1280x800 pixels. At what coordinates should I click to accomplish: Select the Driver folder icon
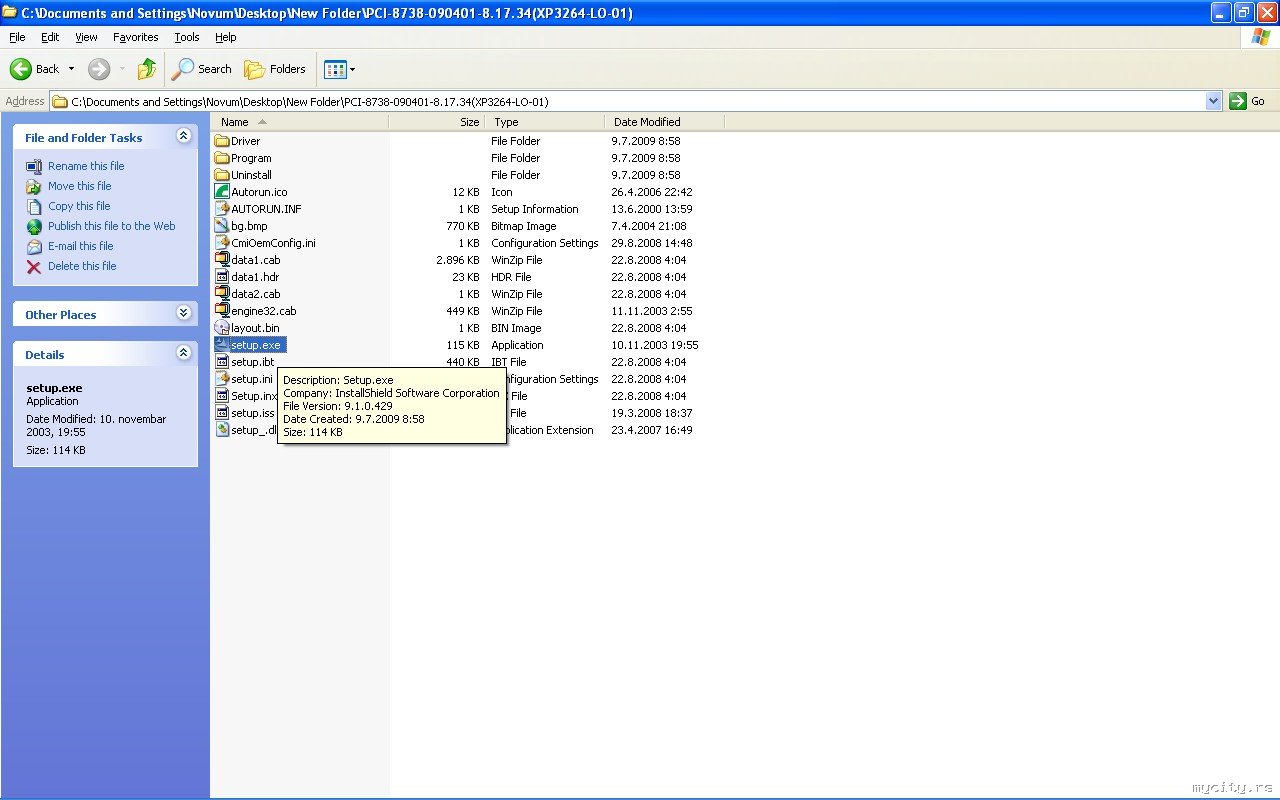pyautogui.click(x=222, y=141)
